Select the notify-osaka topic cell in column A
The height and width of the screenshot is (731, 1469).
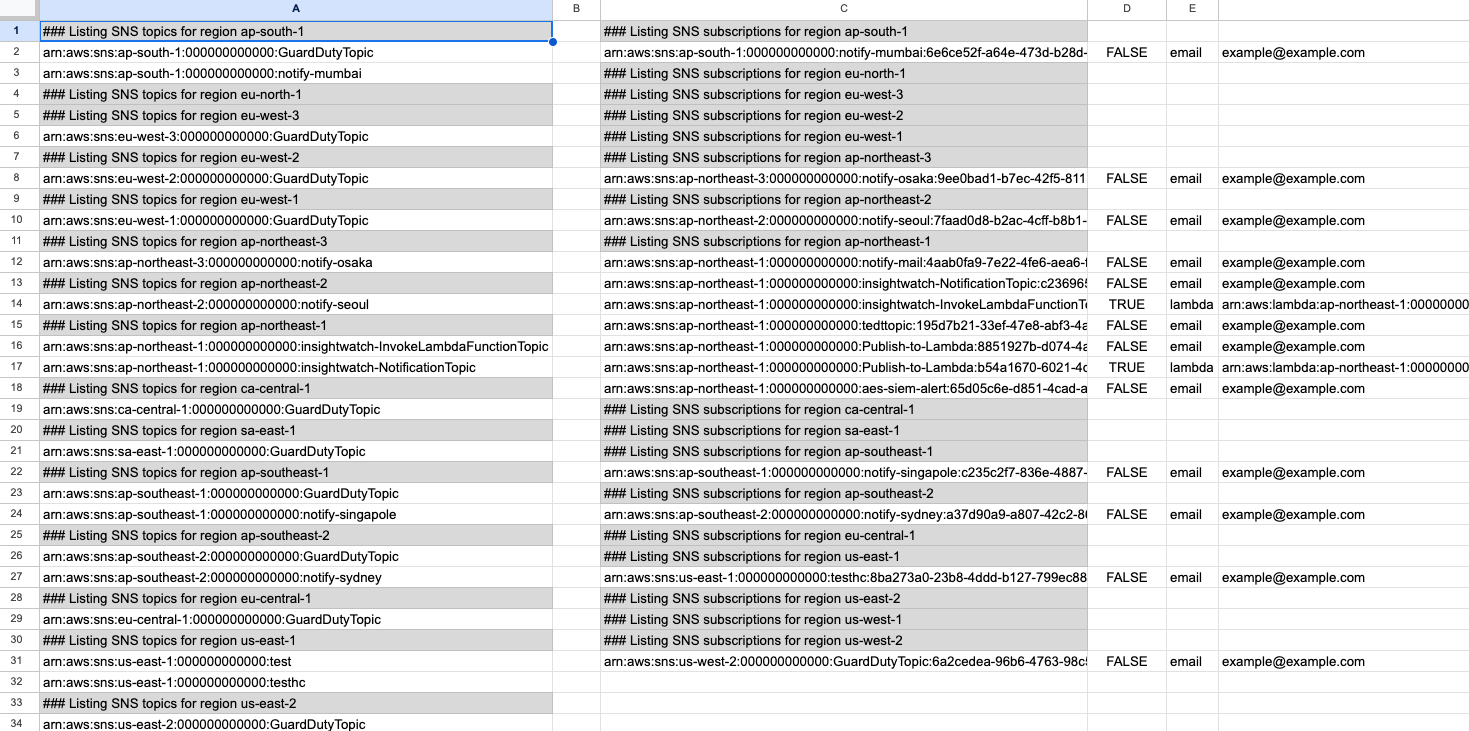click(296, 262)
